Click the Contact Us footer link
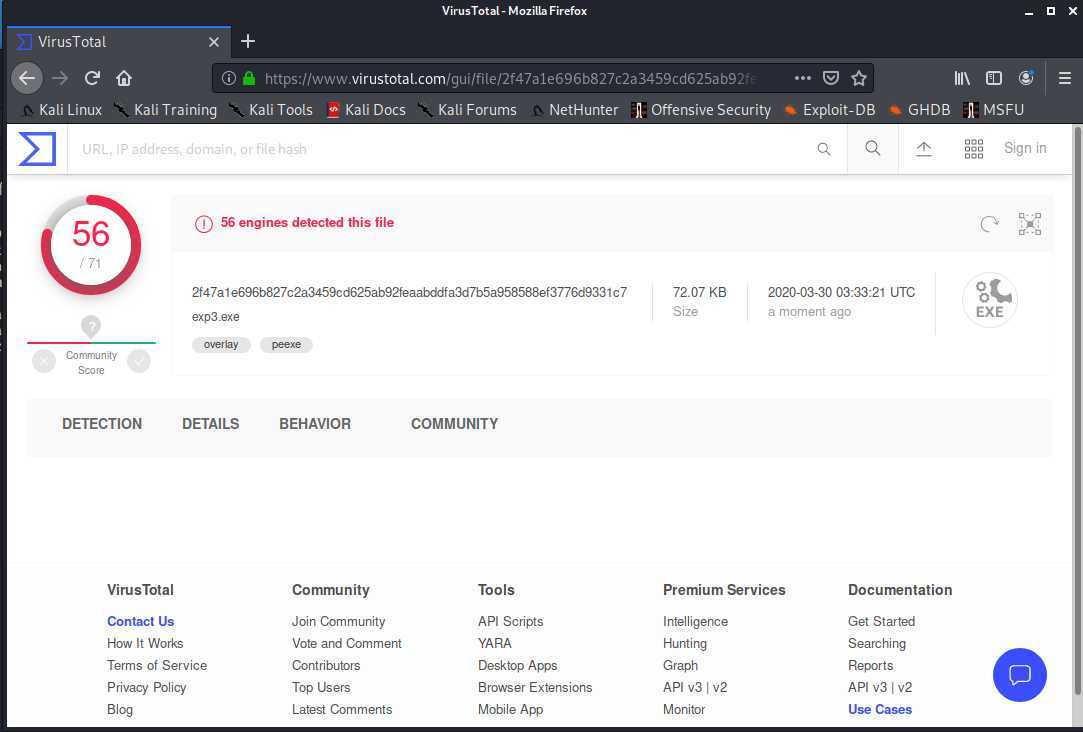Viewport: 1083px width, 732px height. point(140,622)
